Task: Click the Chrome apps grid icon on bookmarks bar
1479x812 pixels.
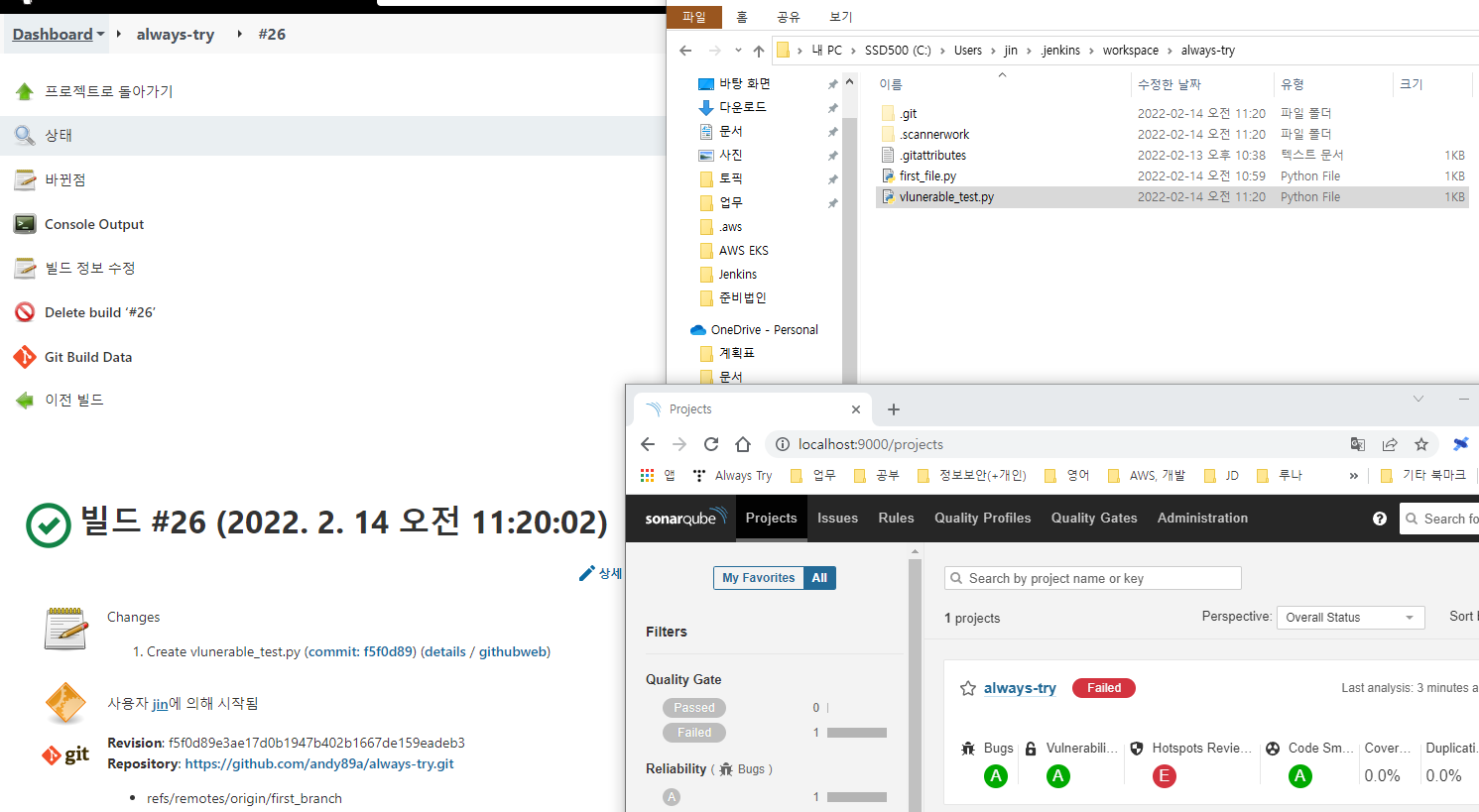Action: 647,475
